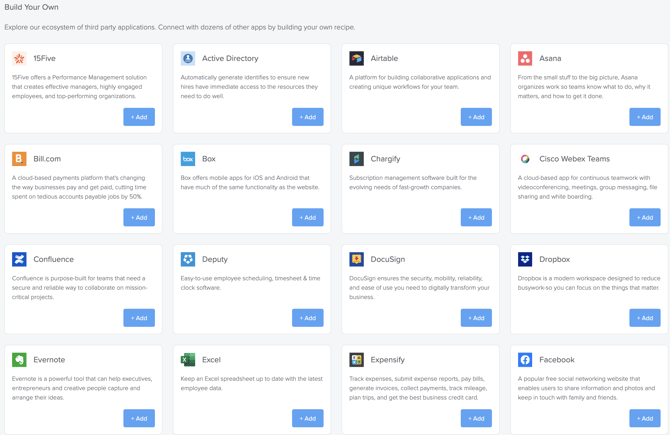Add the Box integration
The height and width of the screenshot is (435, 670).
(x=308, y=218)
